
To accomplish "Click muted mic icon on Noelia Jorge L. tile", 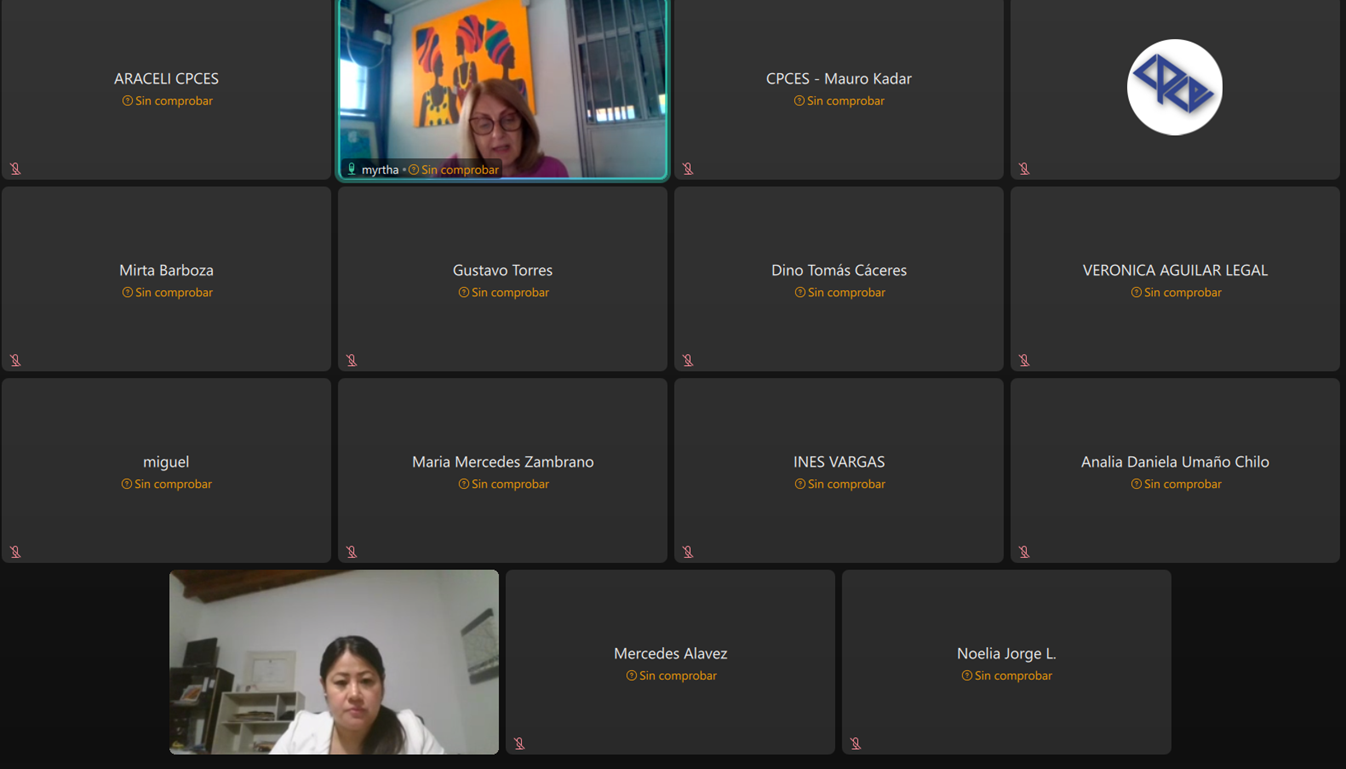I will pos(856,743).
